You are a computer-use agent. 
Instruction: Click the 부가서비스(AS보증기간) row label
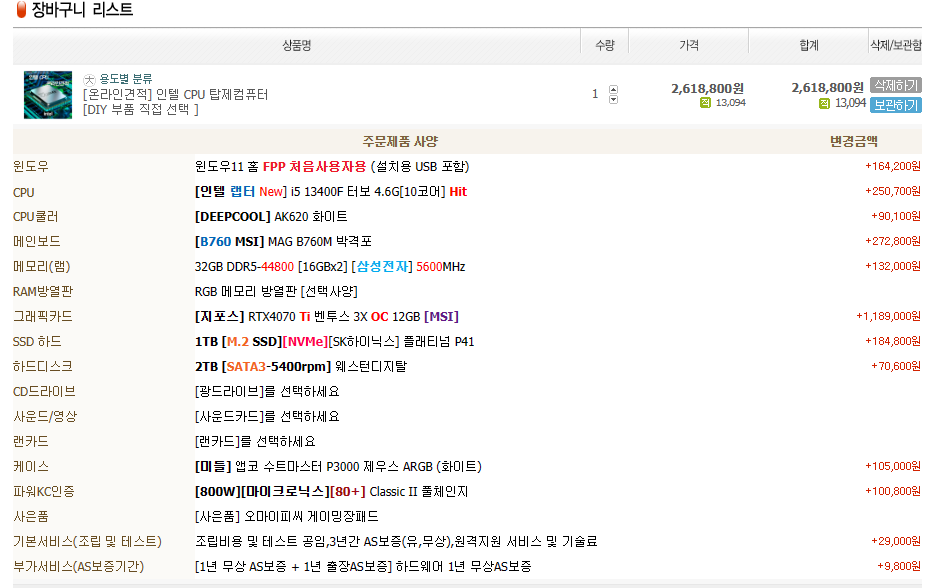tap(78, 567)
